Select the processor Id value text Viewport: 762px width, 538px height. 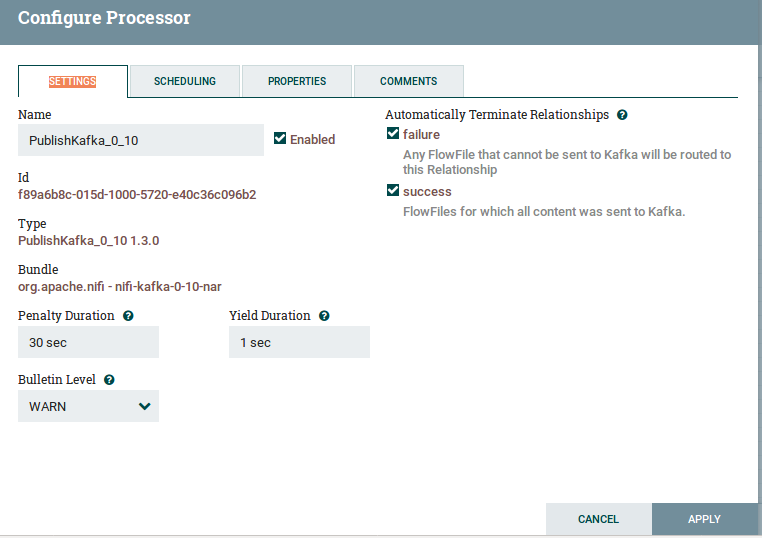pos(137,194)
